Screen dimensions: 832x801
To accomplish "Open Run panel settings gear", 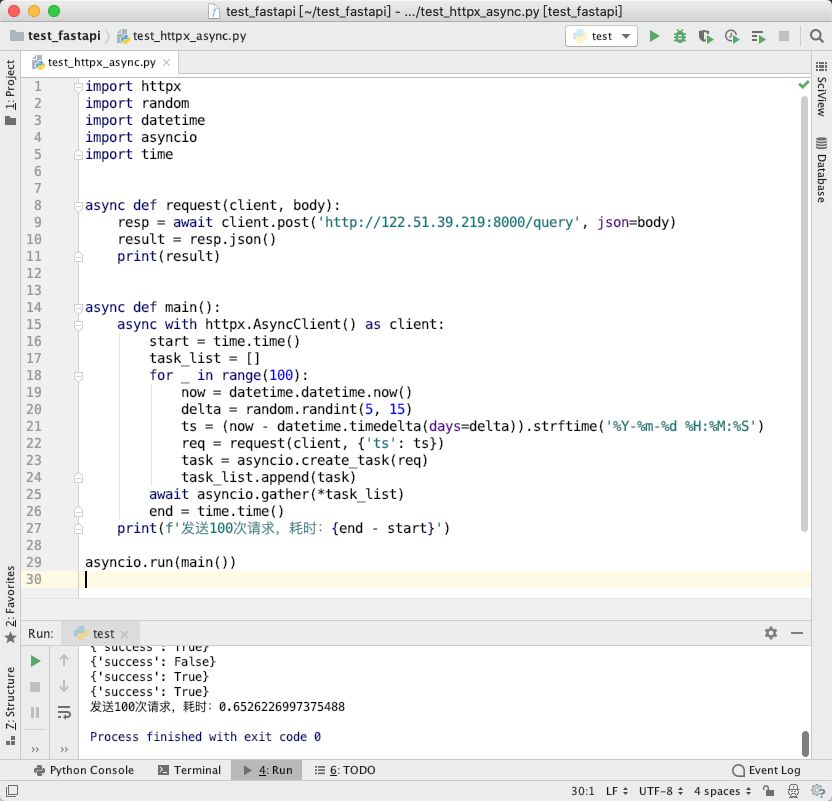I will (771, 633).
